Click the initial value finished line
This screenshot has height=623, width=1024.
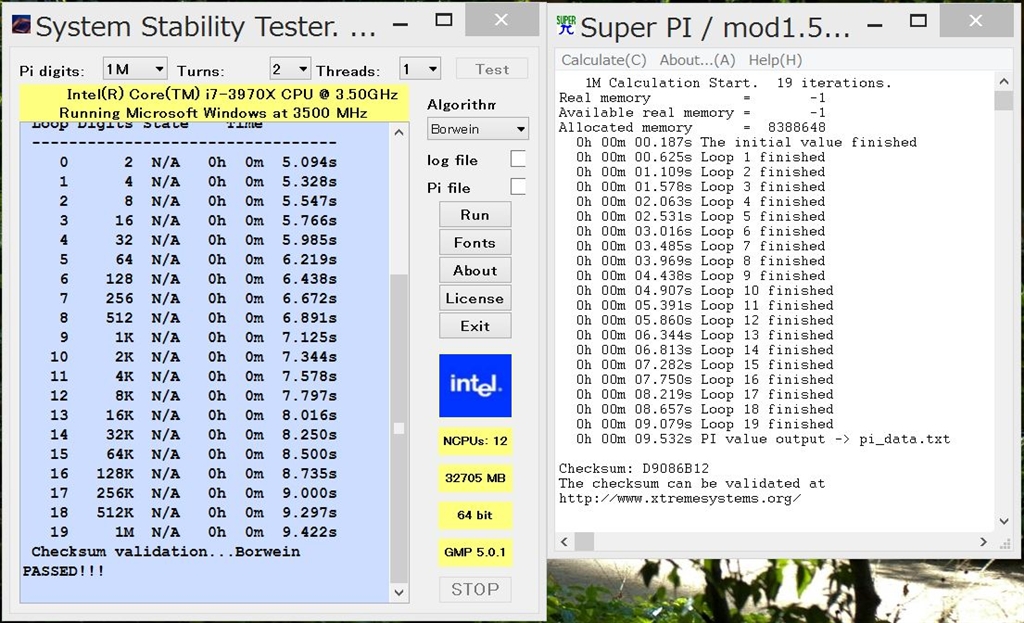[x=746, y=142]
